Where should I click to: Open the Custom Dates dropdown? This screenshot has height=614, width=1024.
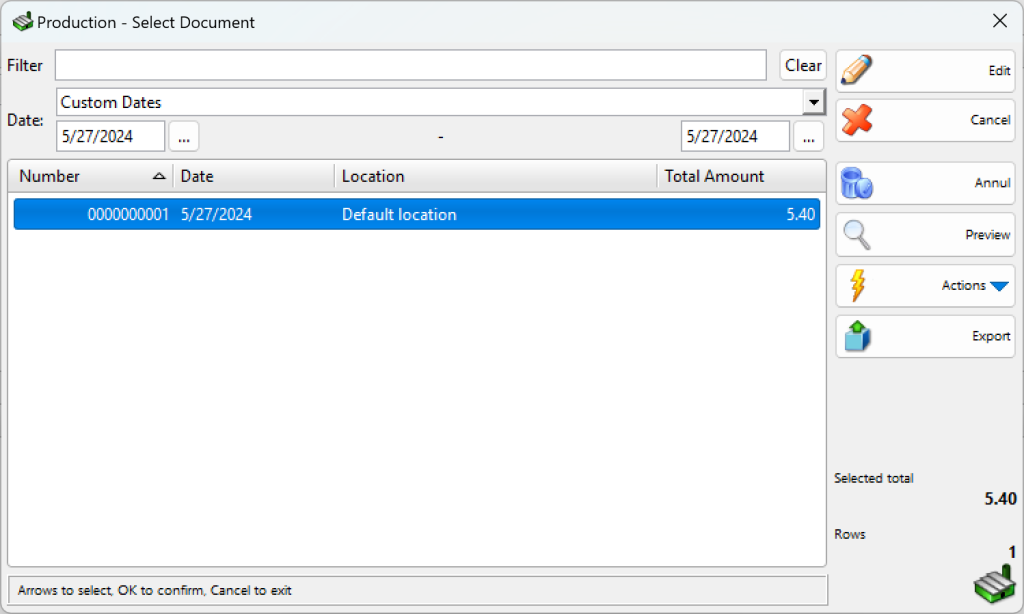tap(813, 102)
